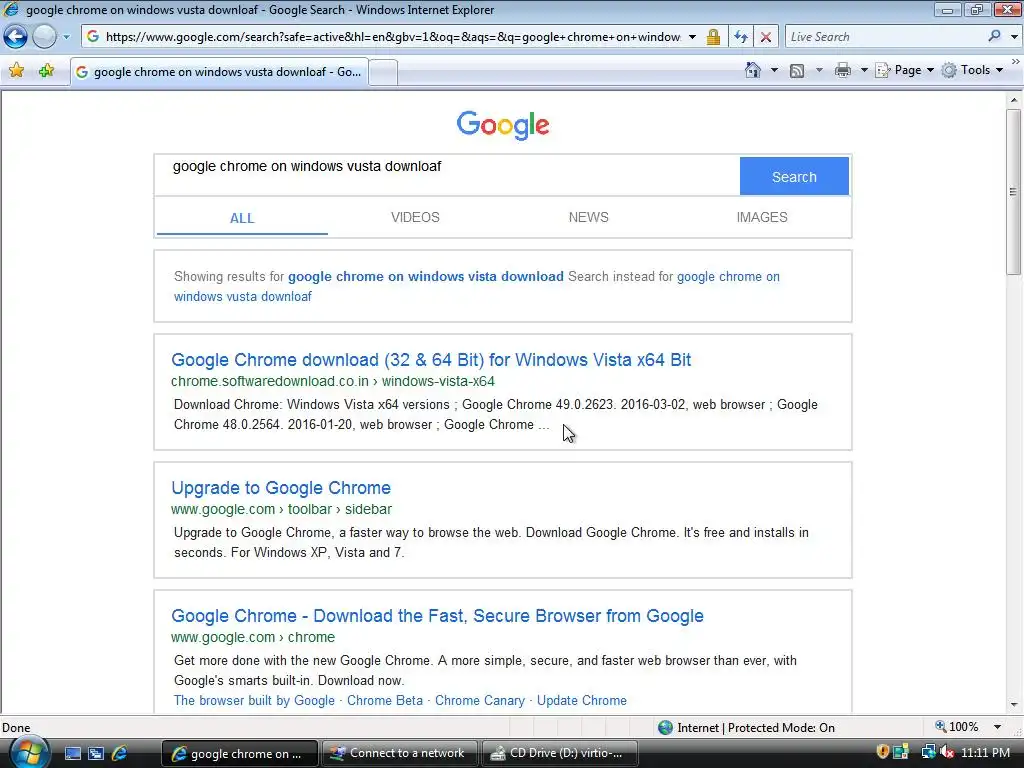Open the Chrome Beta sitelink
This screenshot has height=768, width=1024.
click(385, 700)
